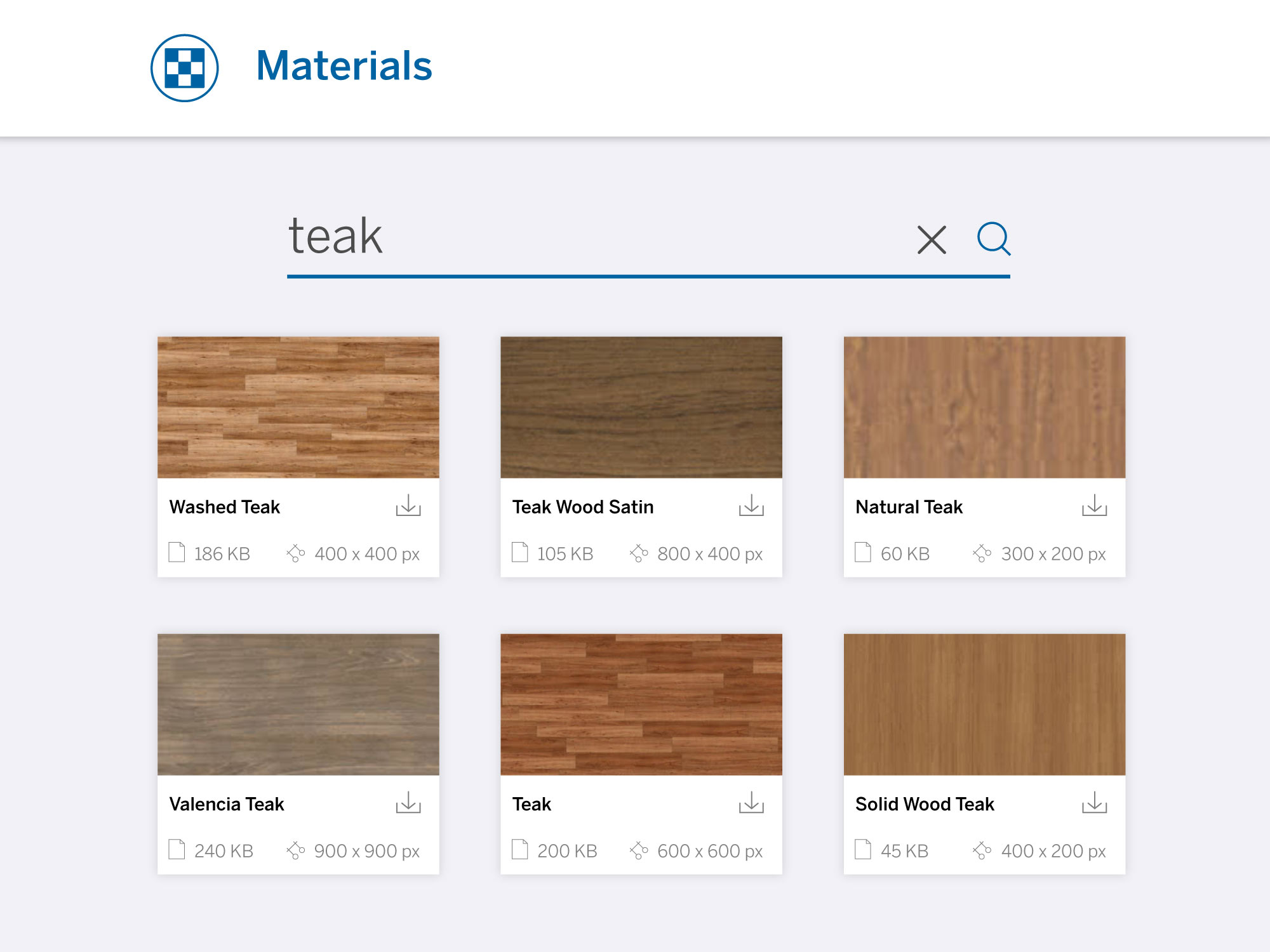Click the search magnifier icon
1270x952 pixels.
(x=993, y=240)
